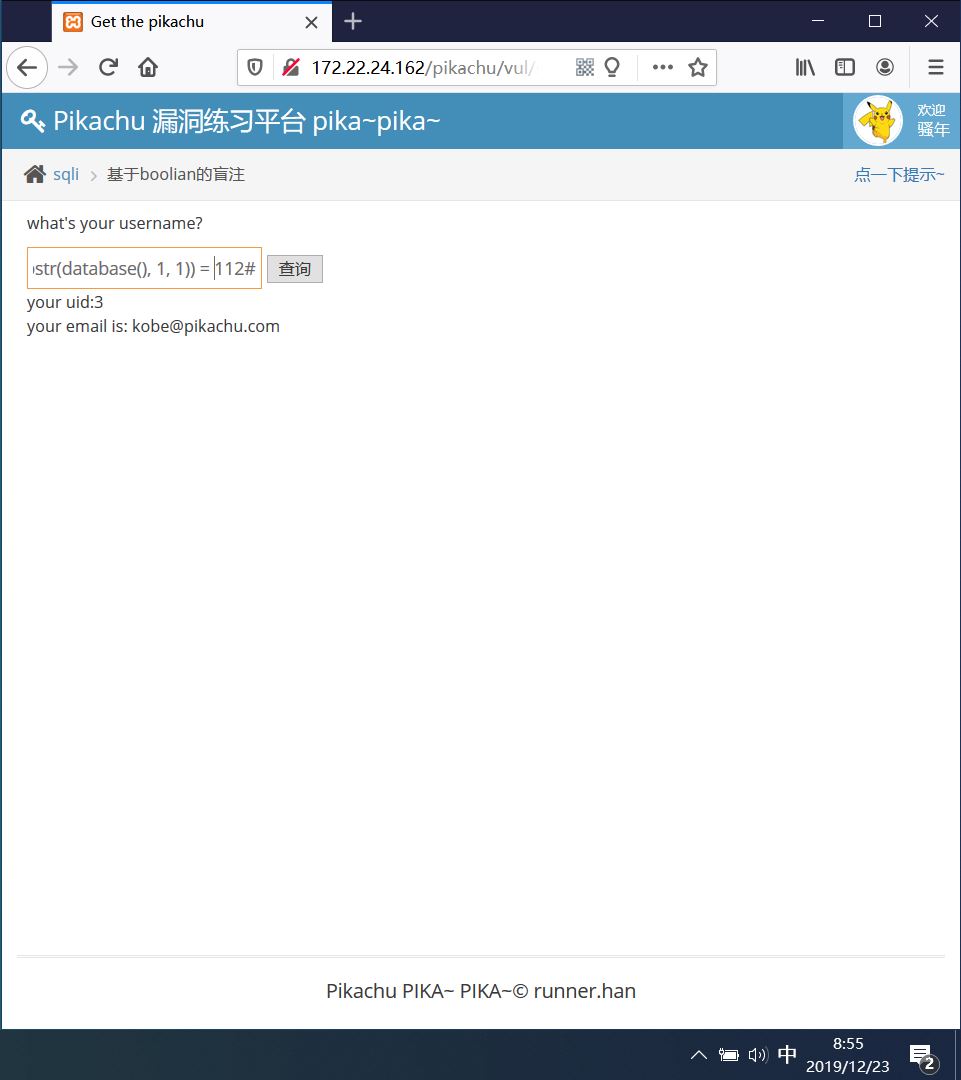Open the sqli breadcrumb link
The image size is (961, 1080).
[x=66, y=174]
